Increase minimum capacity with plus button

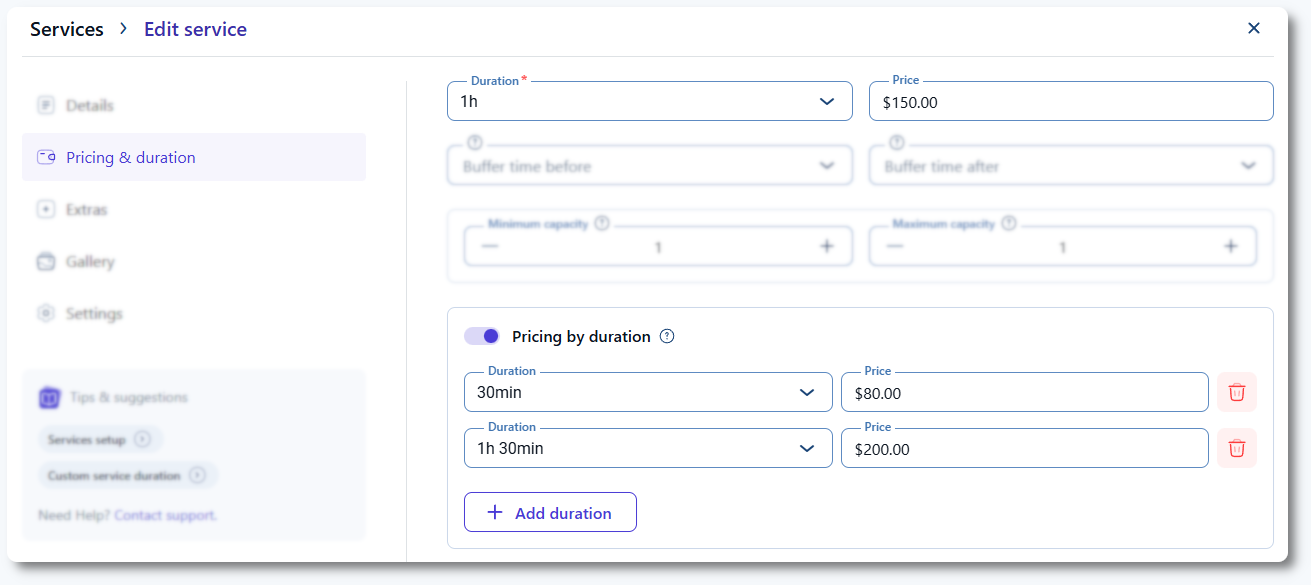[x=826, y=247]
